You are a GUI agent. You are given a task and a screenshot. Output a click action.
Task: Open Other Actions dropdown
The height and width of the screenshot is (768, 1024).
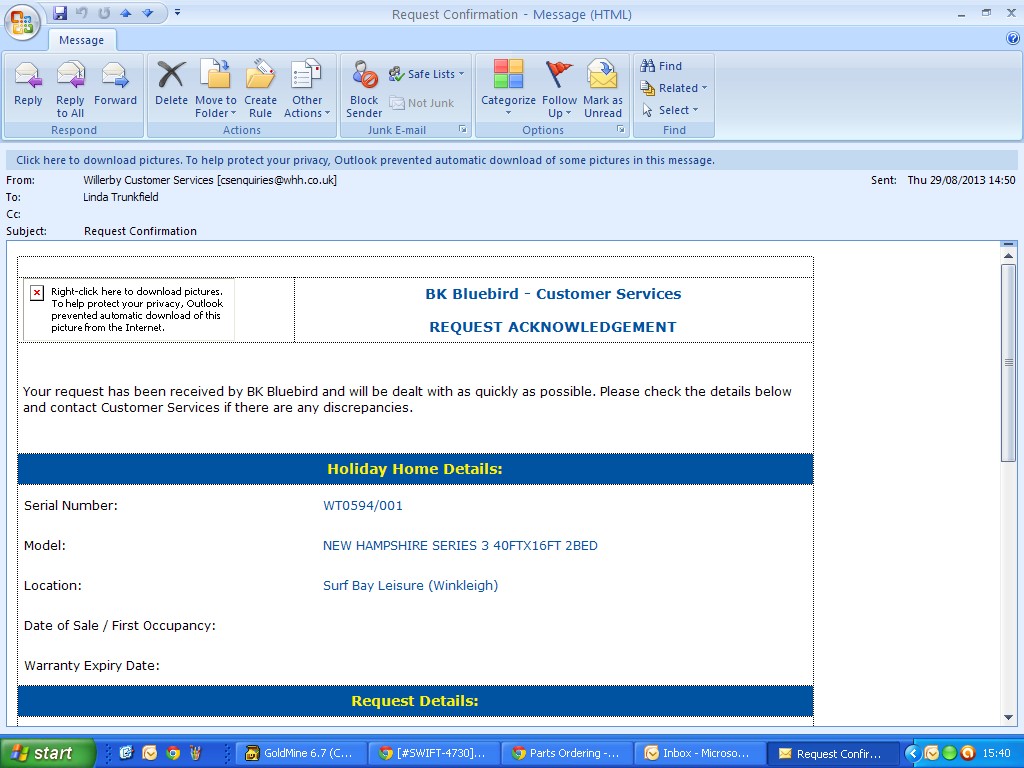(x=306, y=90)
